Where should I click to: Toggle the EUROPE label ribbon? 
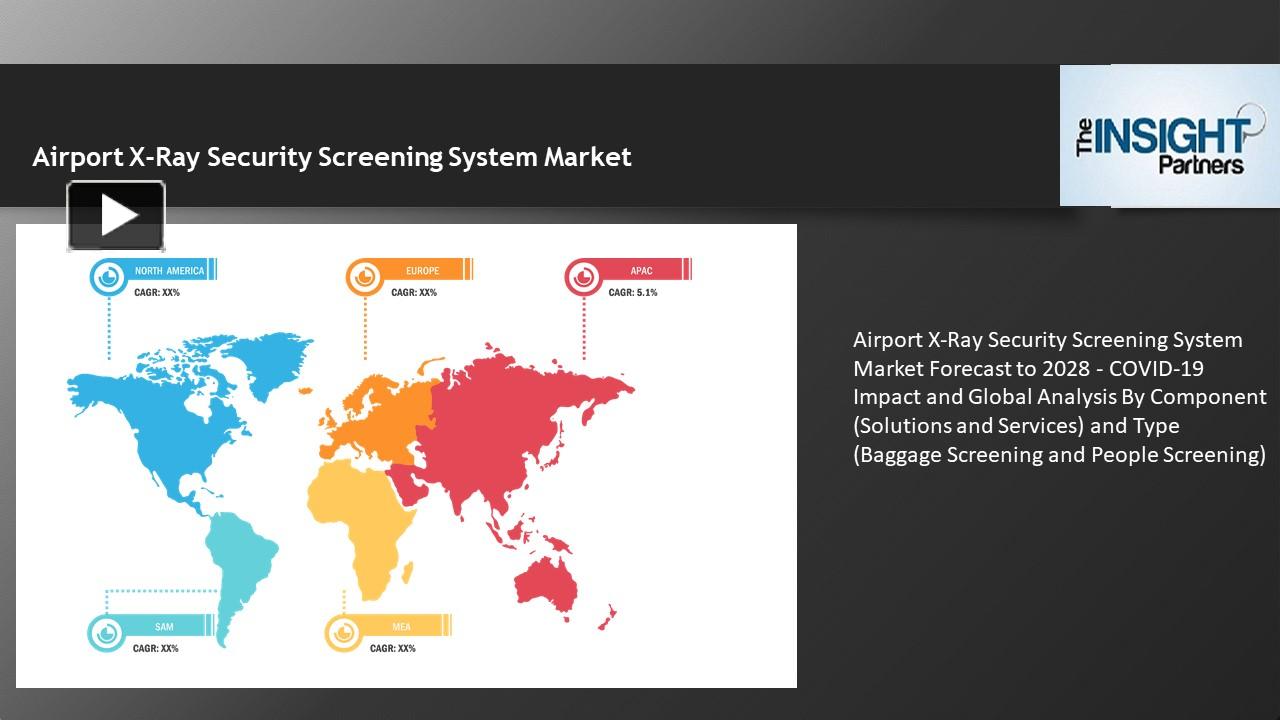(424, 269)
